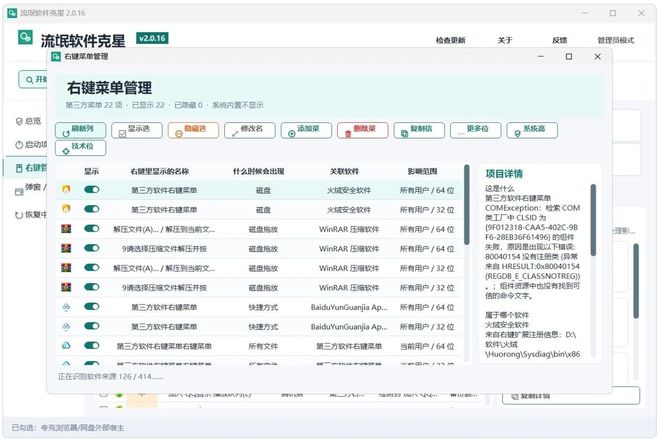
Task: Toggle display switch for 火绒安全软件 32位 row
Action: click(91, 209)
